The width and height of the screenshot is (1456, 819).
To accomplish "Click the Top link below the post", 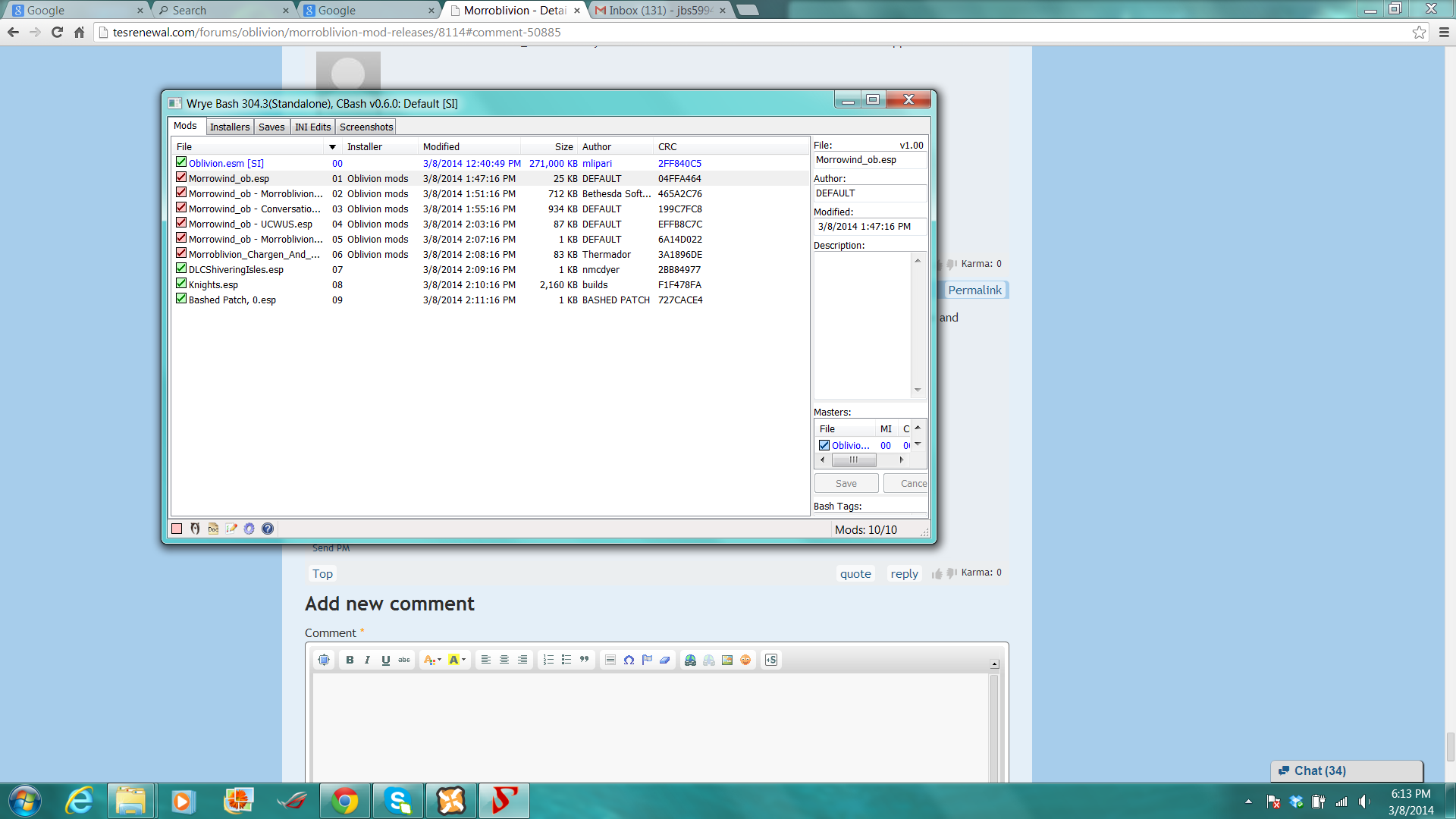I will pyautogui.click(x=322, y=574).
